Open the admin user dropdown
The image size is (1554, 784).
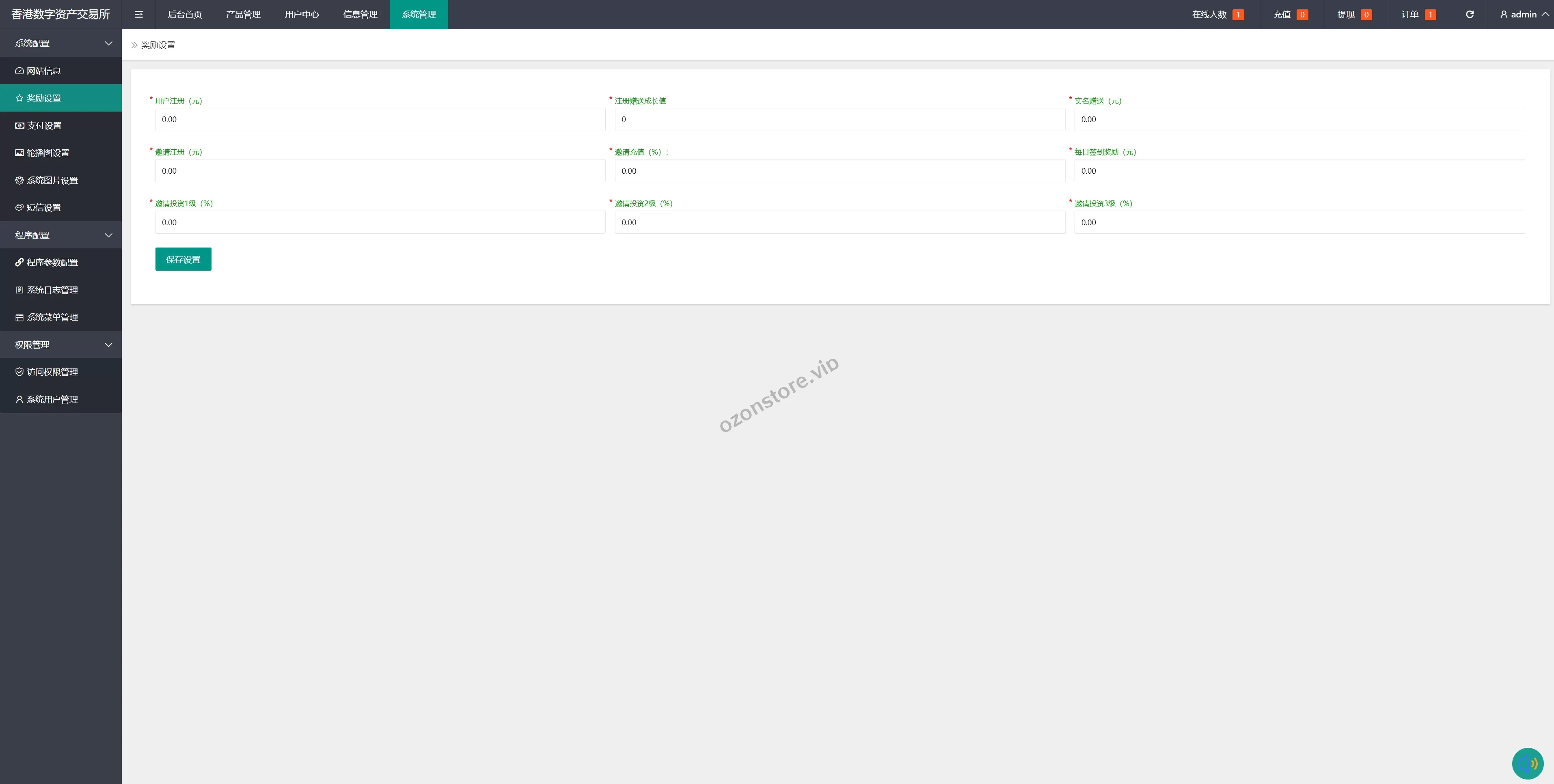(x=1524, y=15)
